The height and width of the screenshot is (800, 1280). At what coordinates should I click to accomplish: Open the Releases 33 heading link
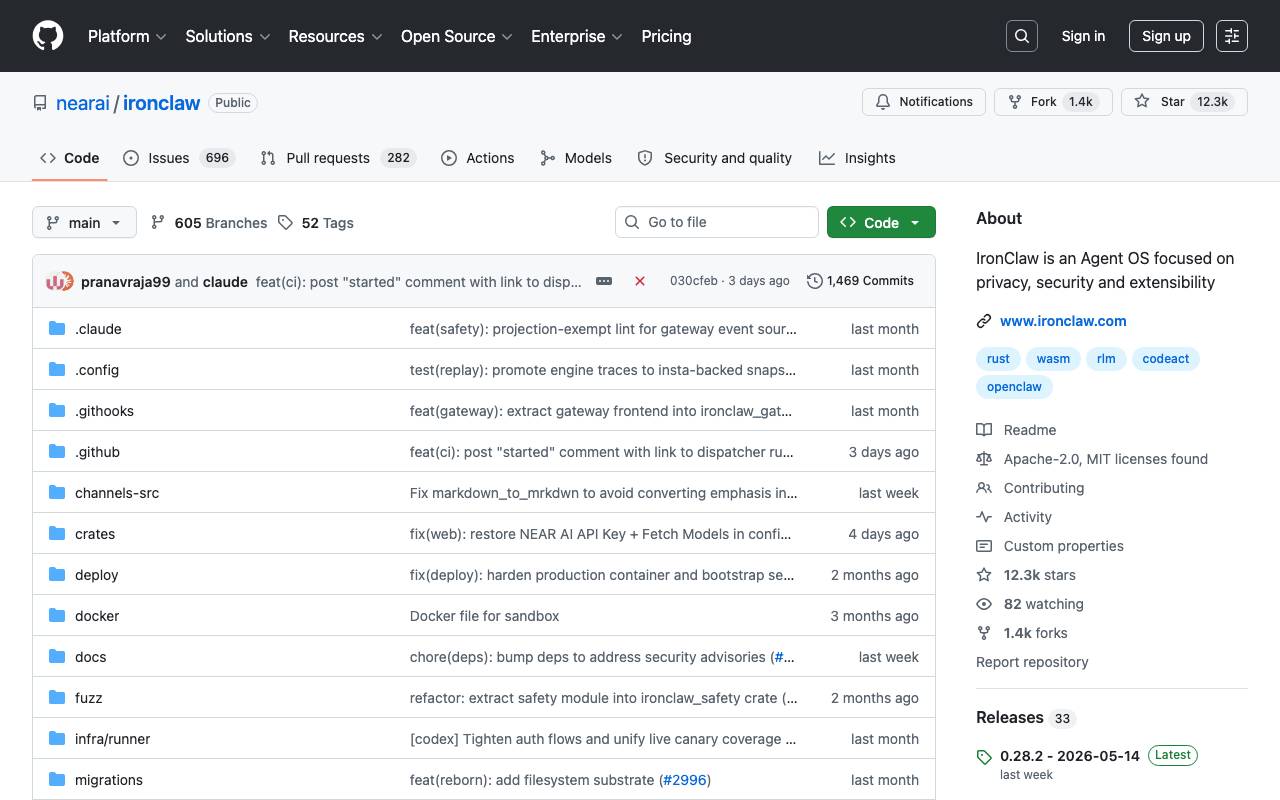coord(1024,718)
